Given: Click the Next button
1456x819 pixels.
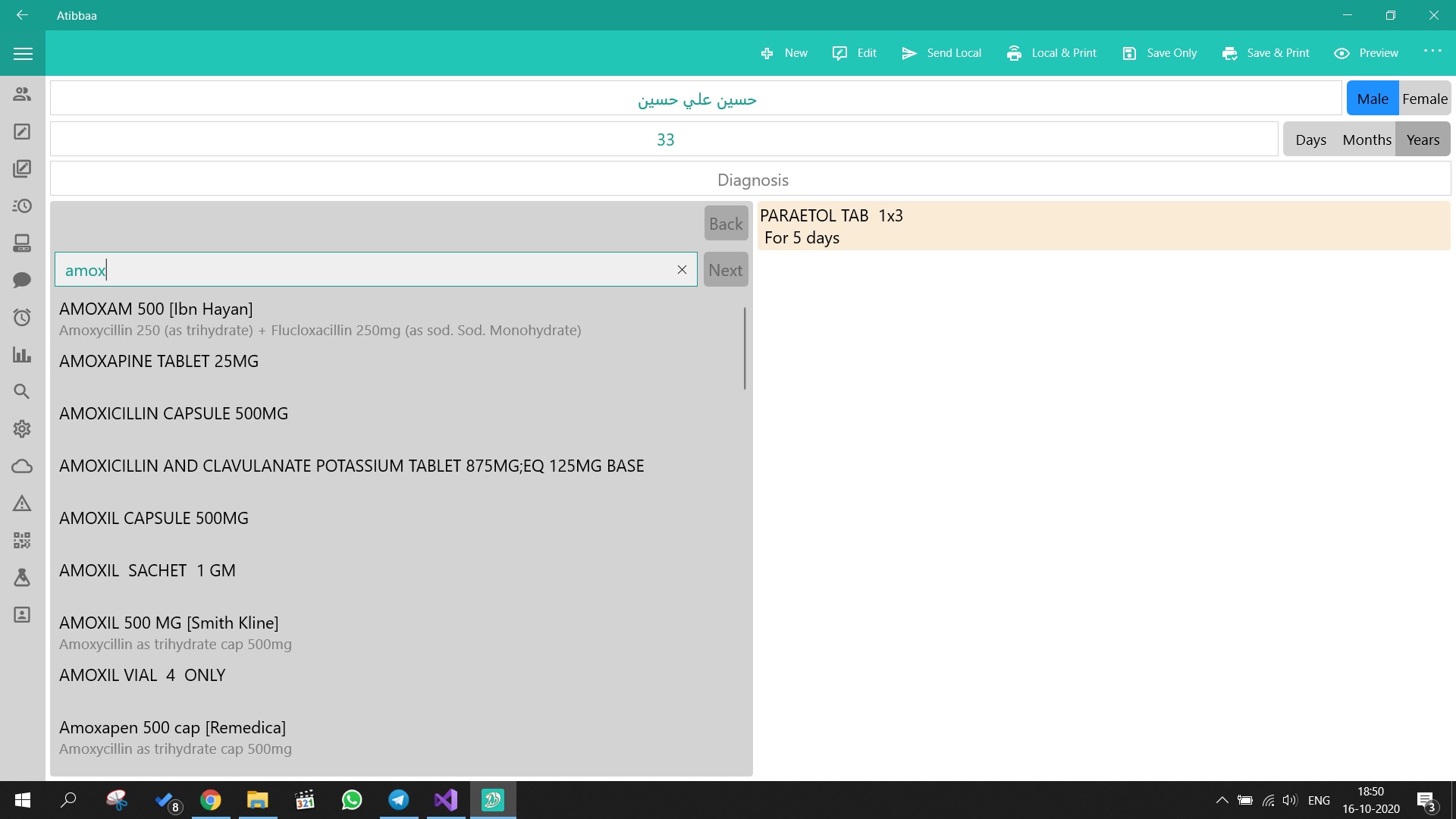Looking at the screenshot, I should click(x=726, y=270).
